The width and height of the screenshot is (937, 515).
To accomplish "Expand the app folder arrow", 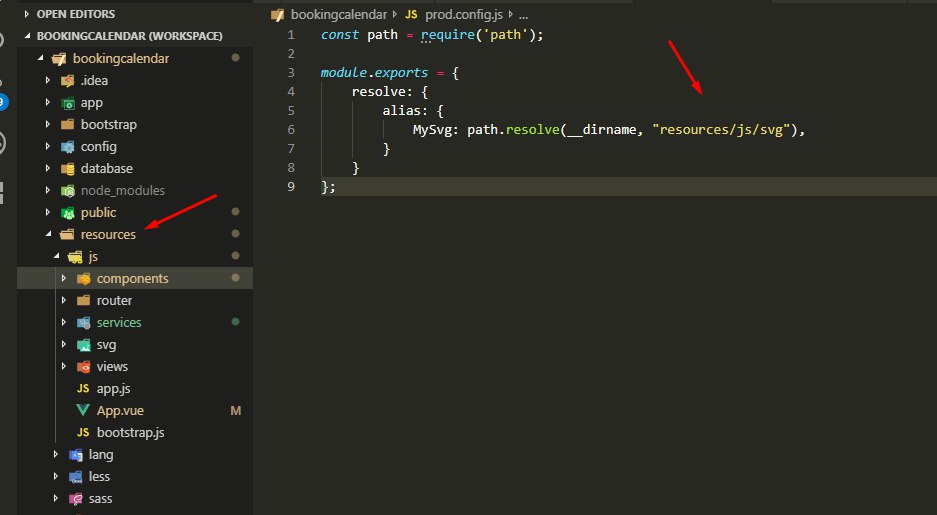I will pos(48,103).
